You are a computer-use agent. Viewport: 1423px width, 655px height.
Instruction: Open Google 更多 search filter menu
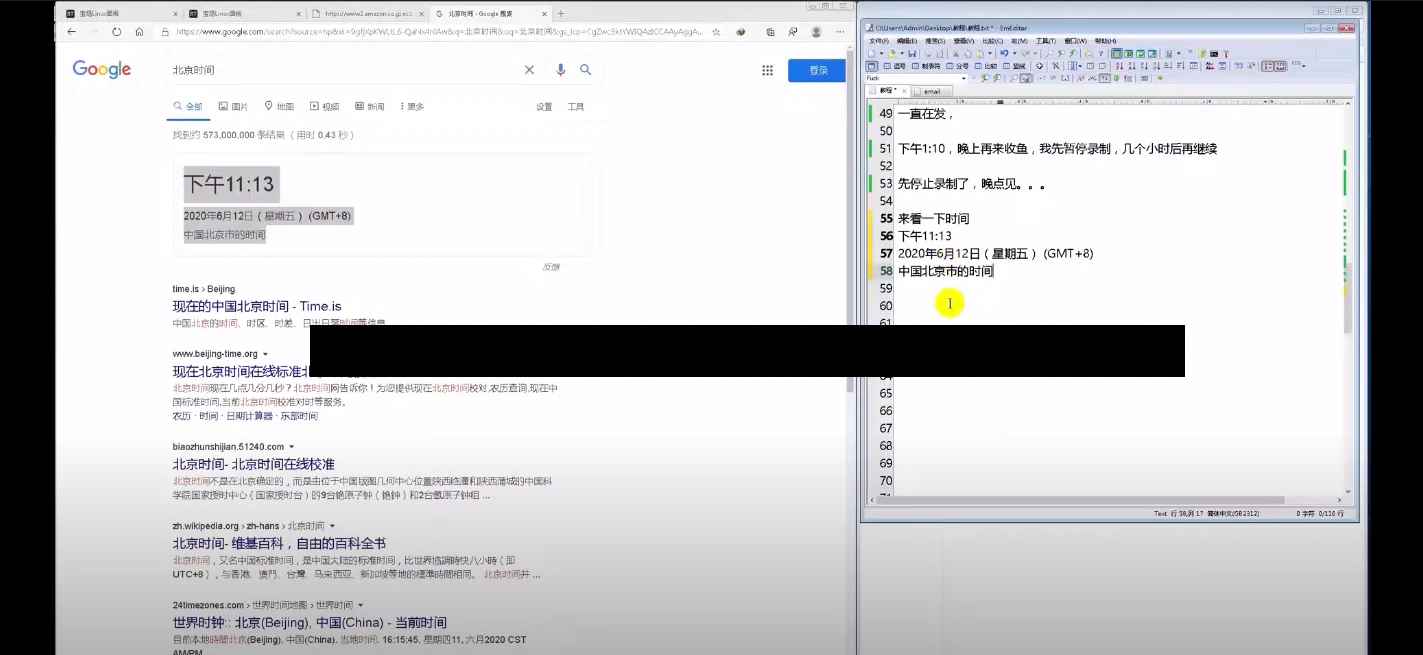[x=412, y=106]
